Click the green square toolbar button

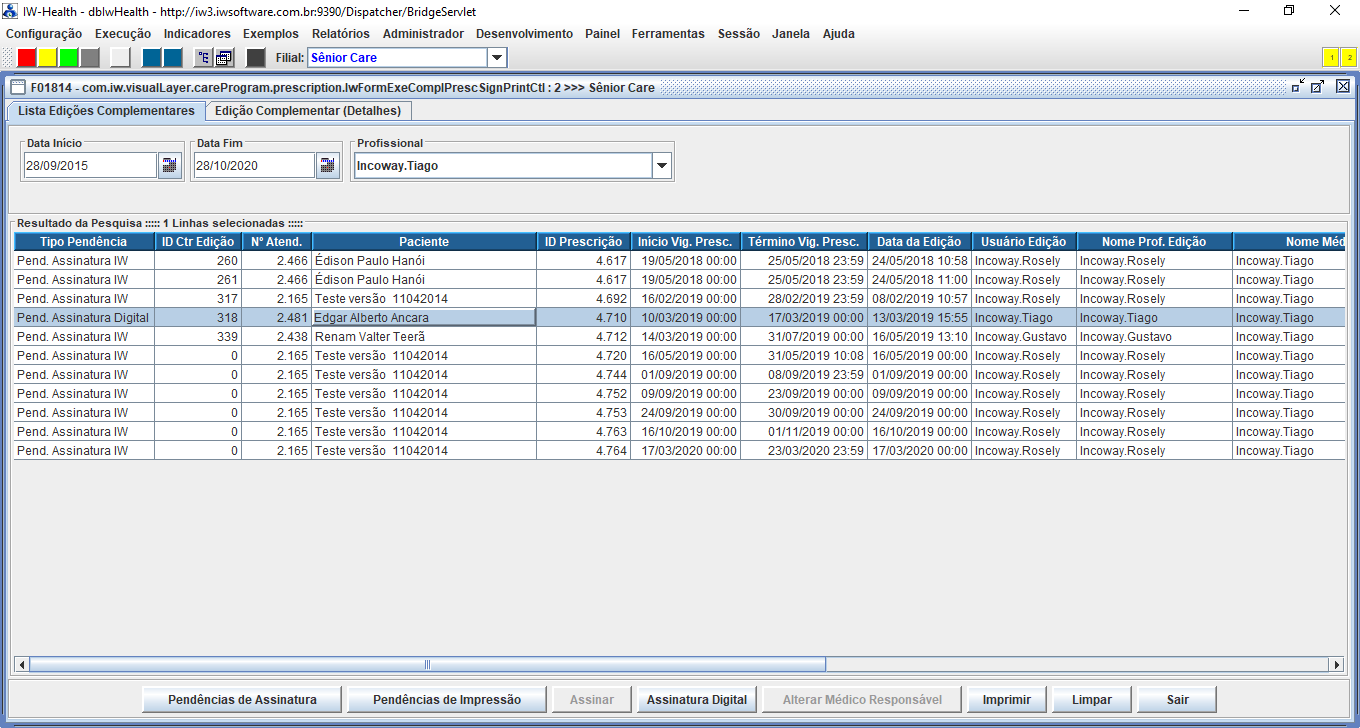(69, 58)
